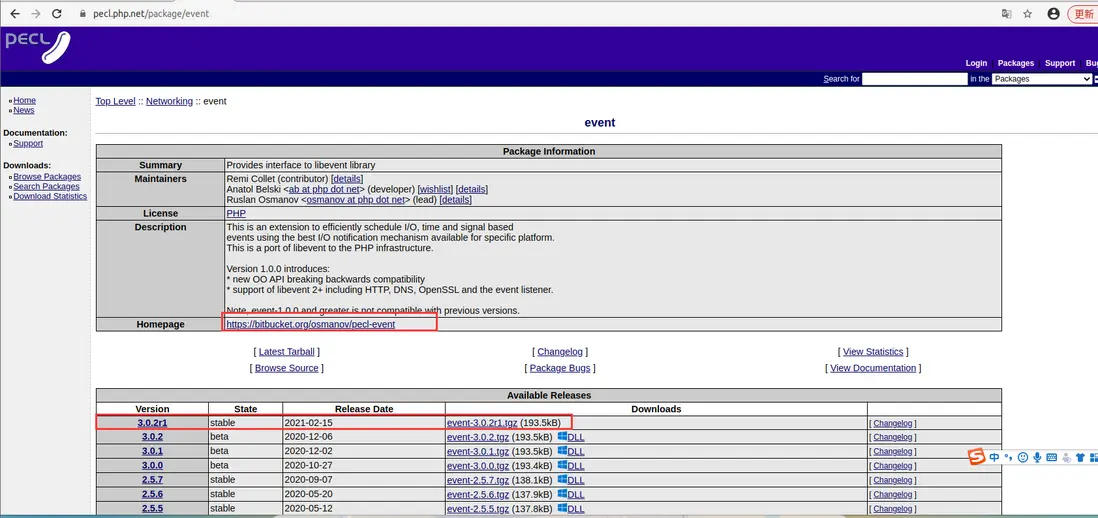Download the Windows DLL for event-3.0.2
The image size is (1098, 518).
pos(571,437)
